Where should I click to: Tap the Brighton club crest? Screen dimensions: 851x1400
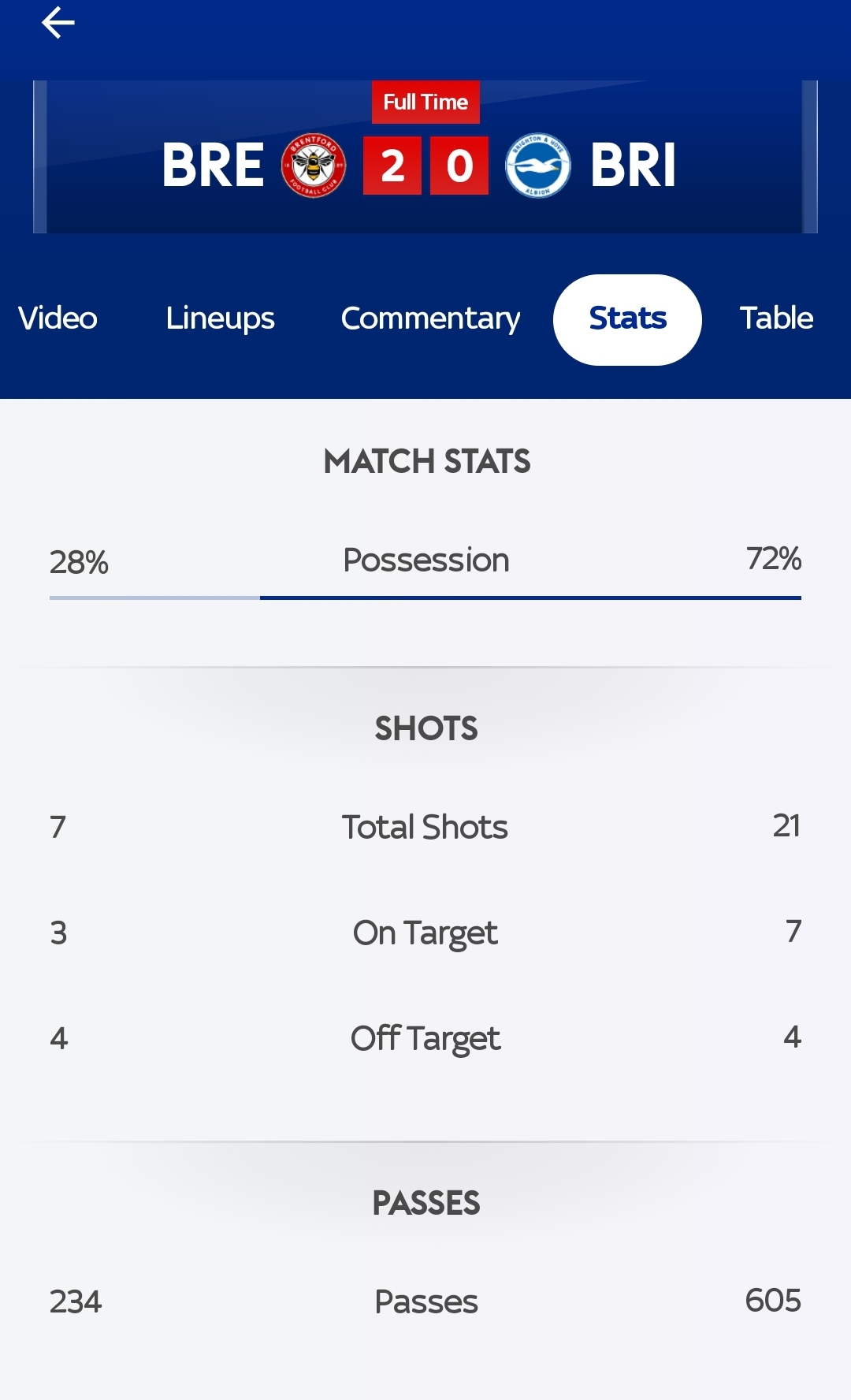(537, 166)
